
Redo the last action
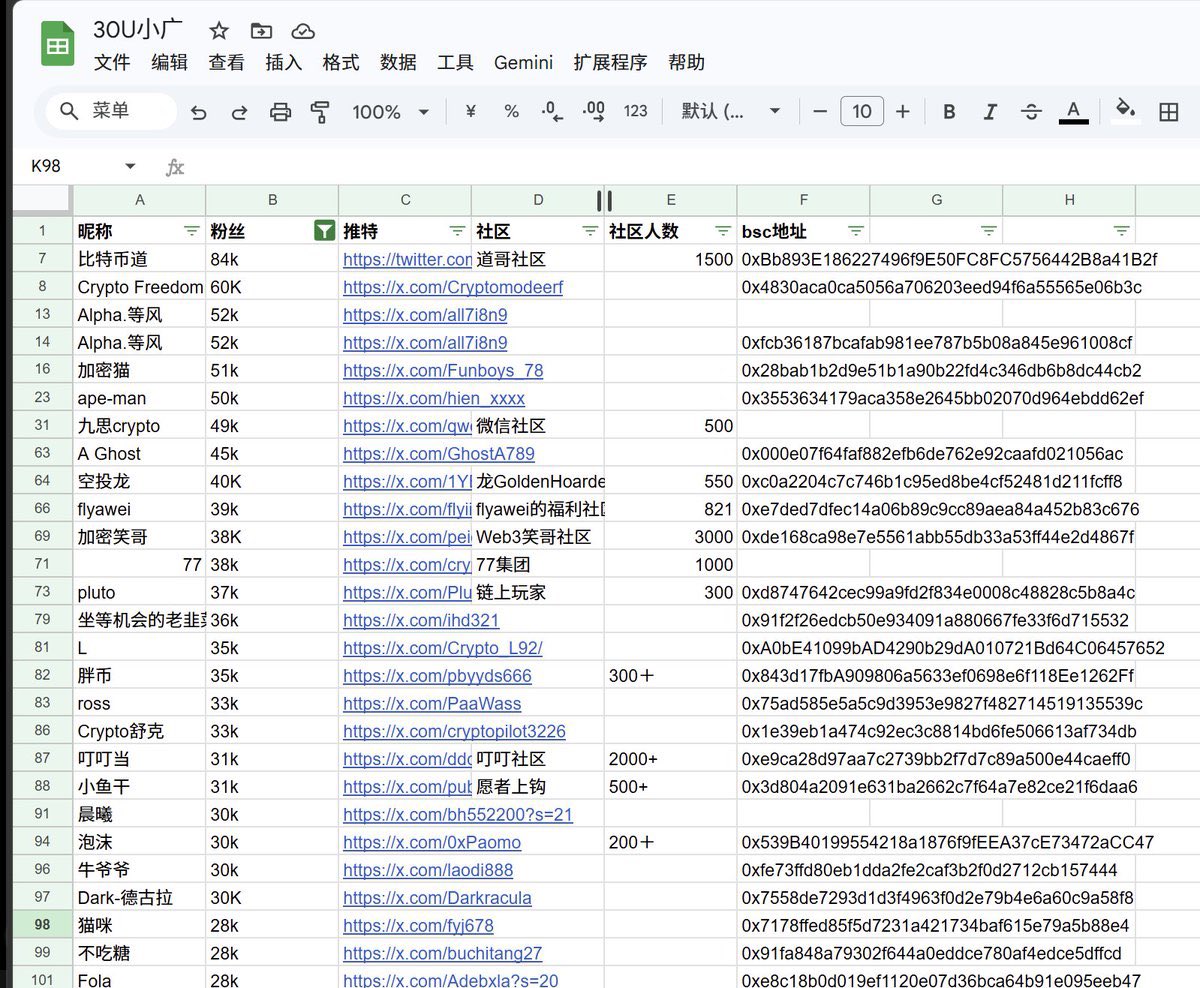(x=239, y=112)
